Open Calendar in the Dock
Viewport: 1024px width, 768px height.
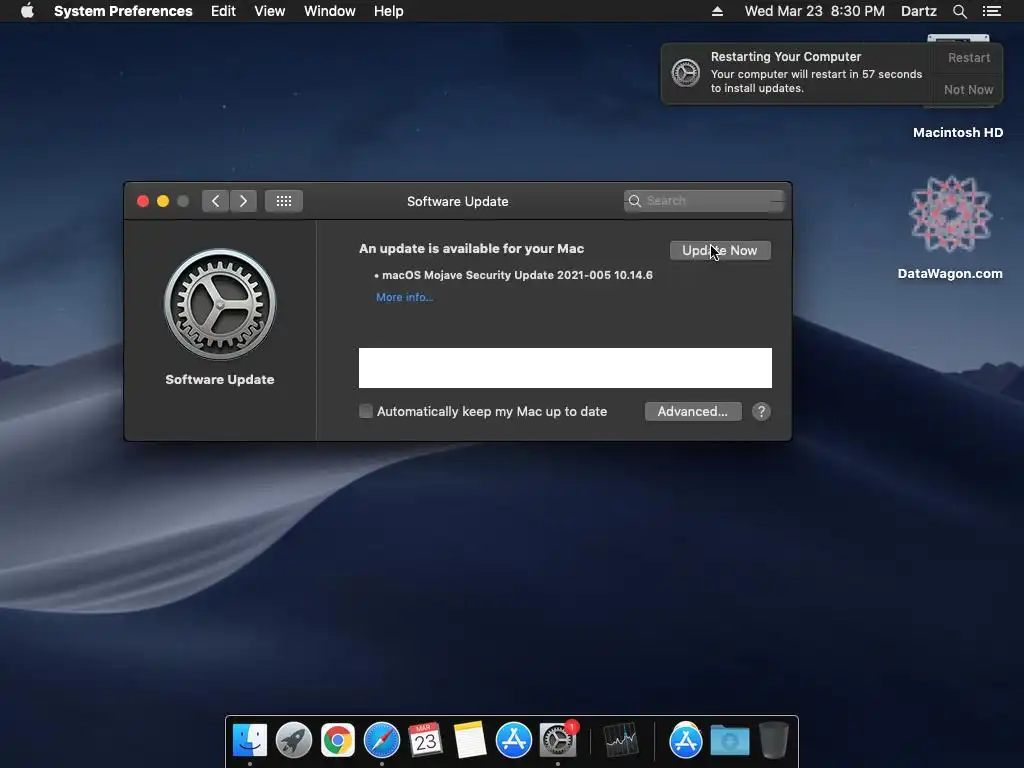[x=425, y=740]
